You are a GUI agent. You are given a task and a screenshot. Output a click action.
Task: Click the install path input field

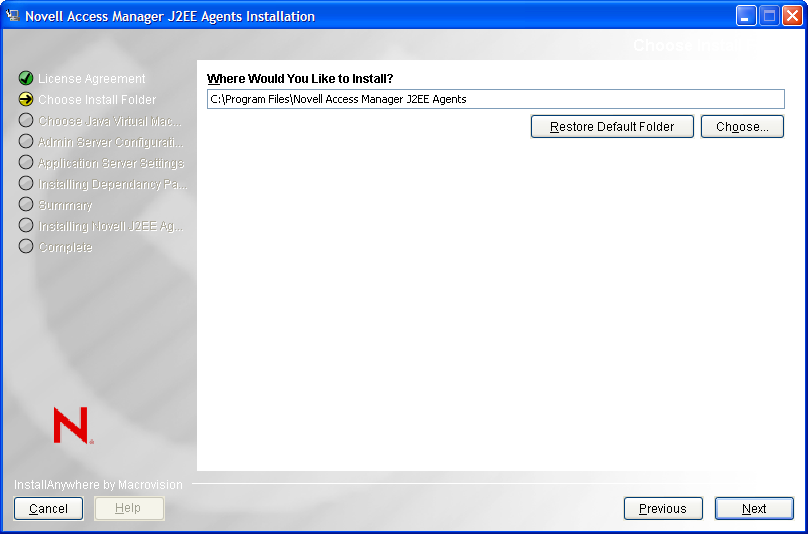(496, 99)
